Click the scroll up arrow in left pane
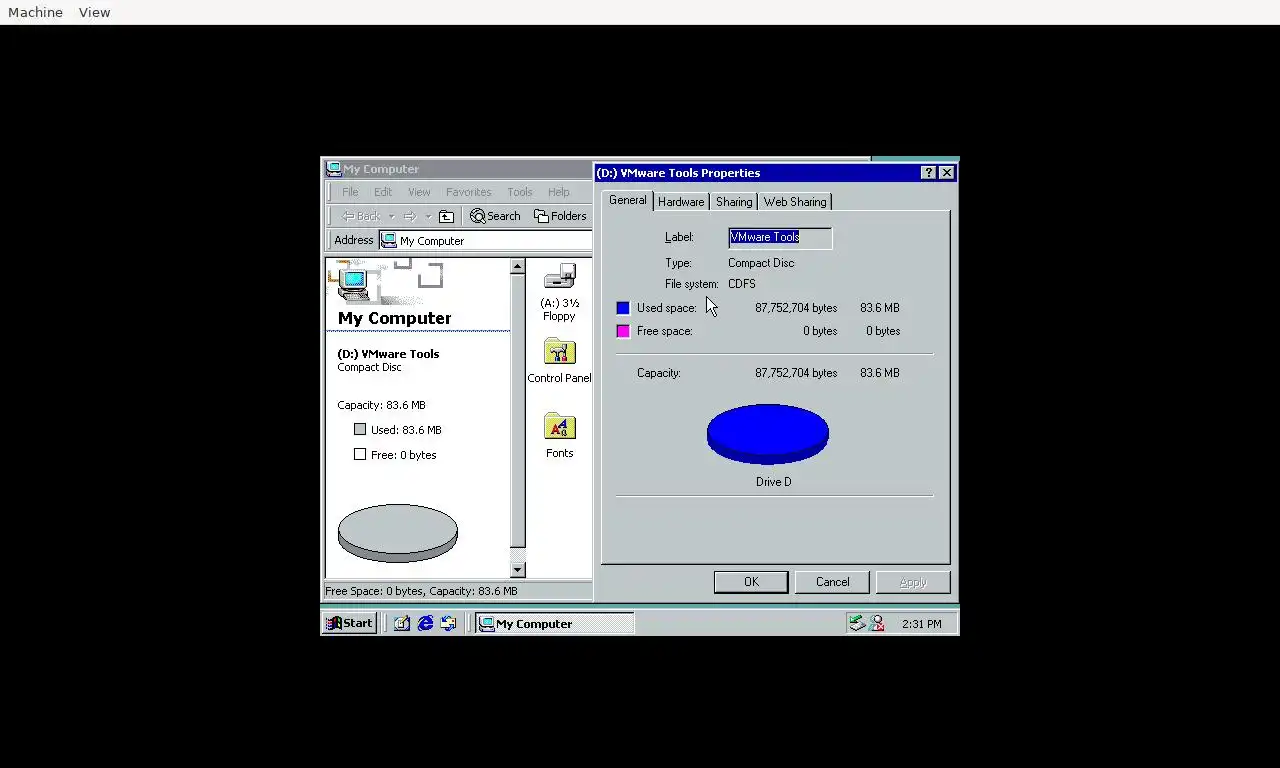 tap(517, 266)
